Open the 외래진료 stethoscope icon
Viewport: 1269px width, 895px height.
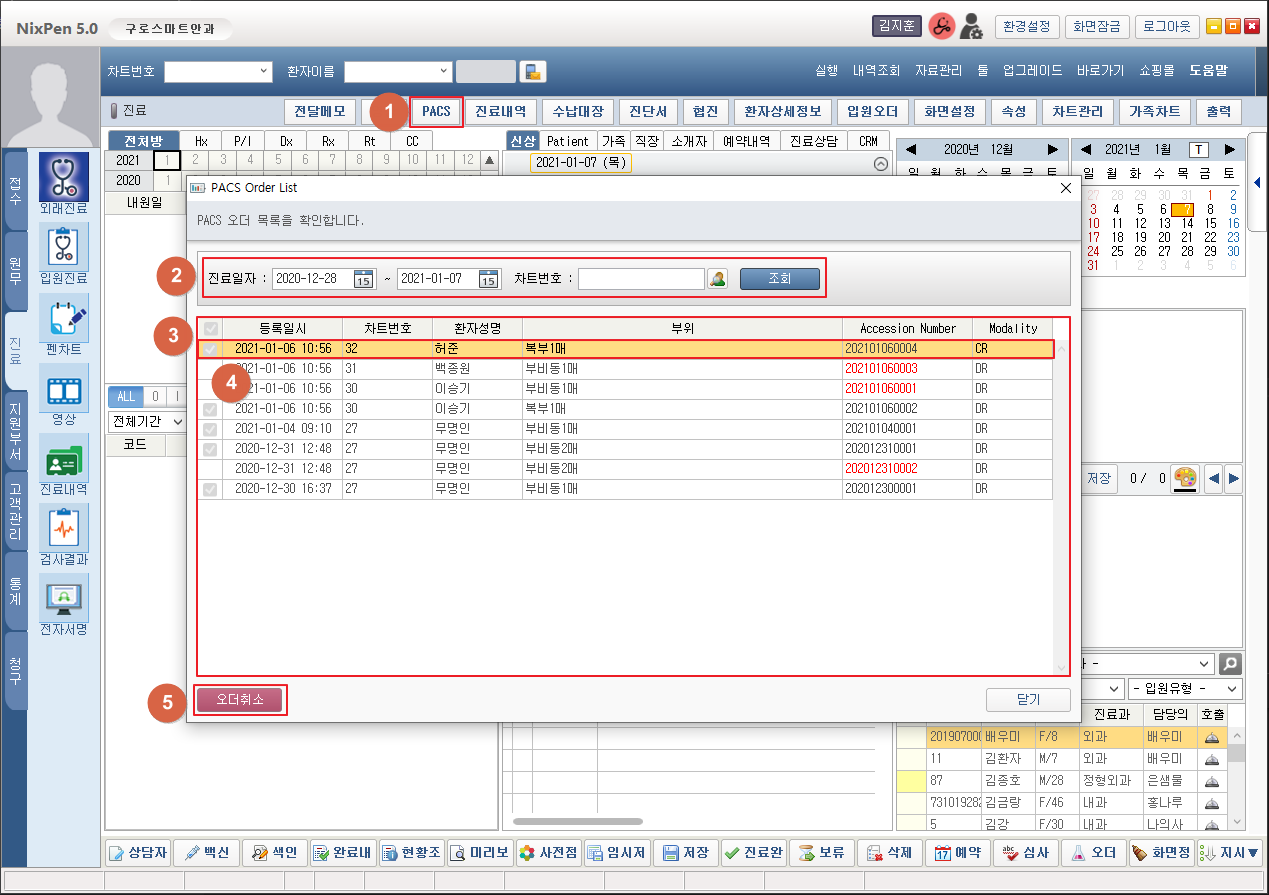tap(64, 177)
